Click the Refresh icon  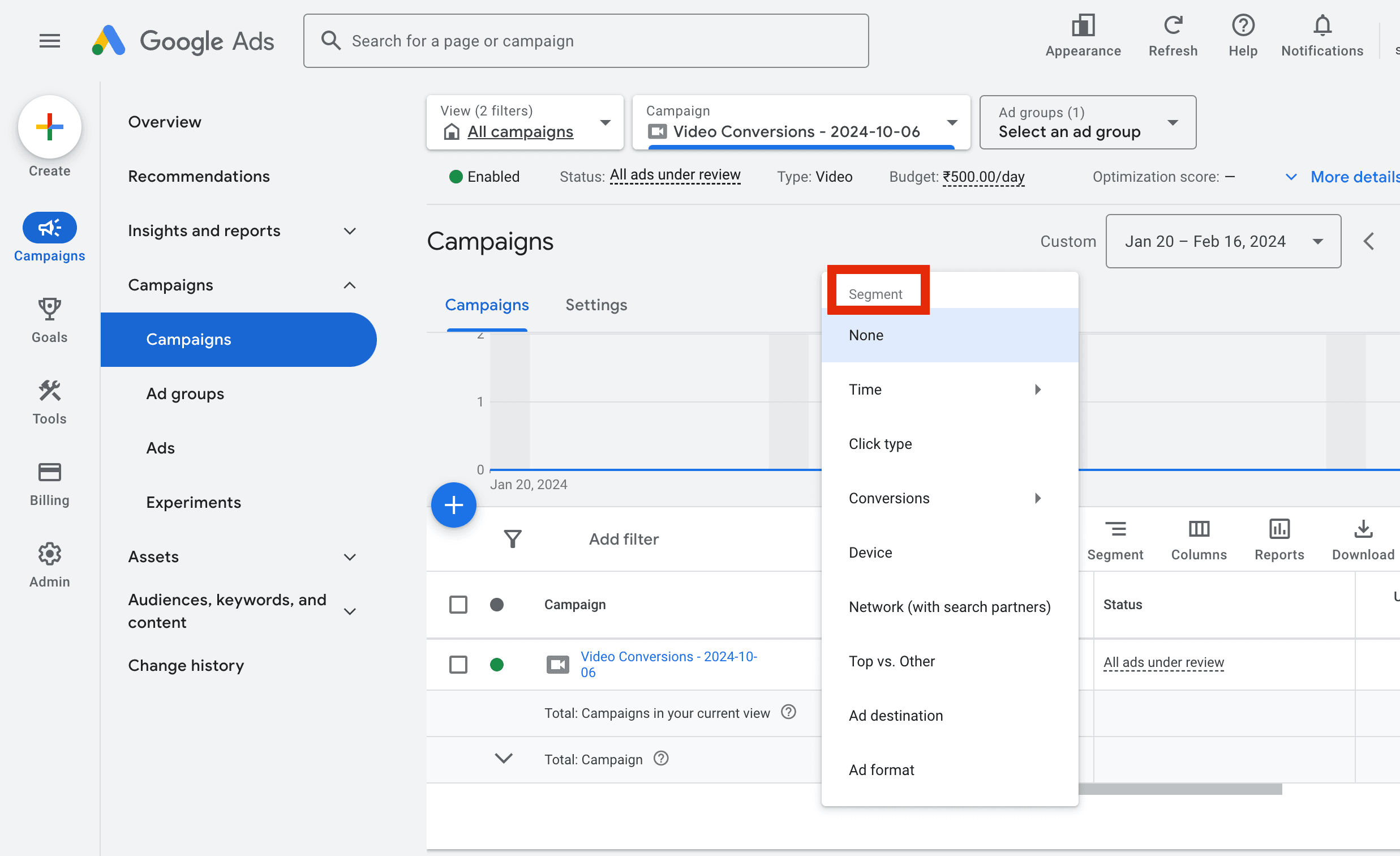1172,26
